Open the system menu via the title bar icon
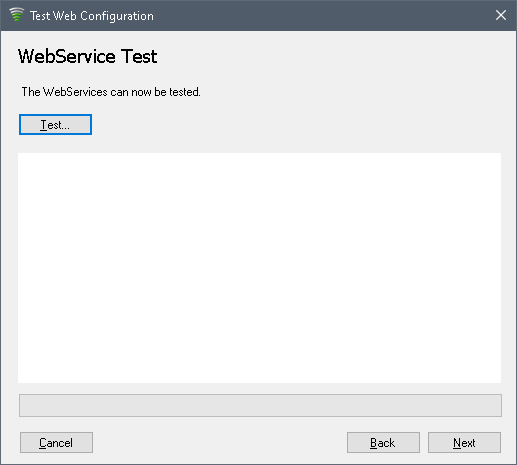Image resolution: width=517 pixels, height=465 pixels. [x=16, y=15]
